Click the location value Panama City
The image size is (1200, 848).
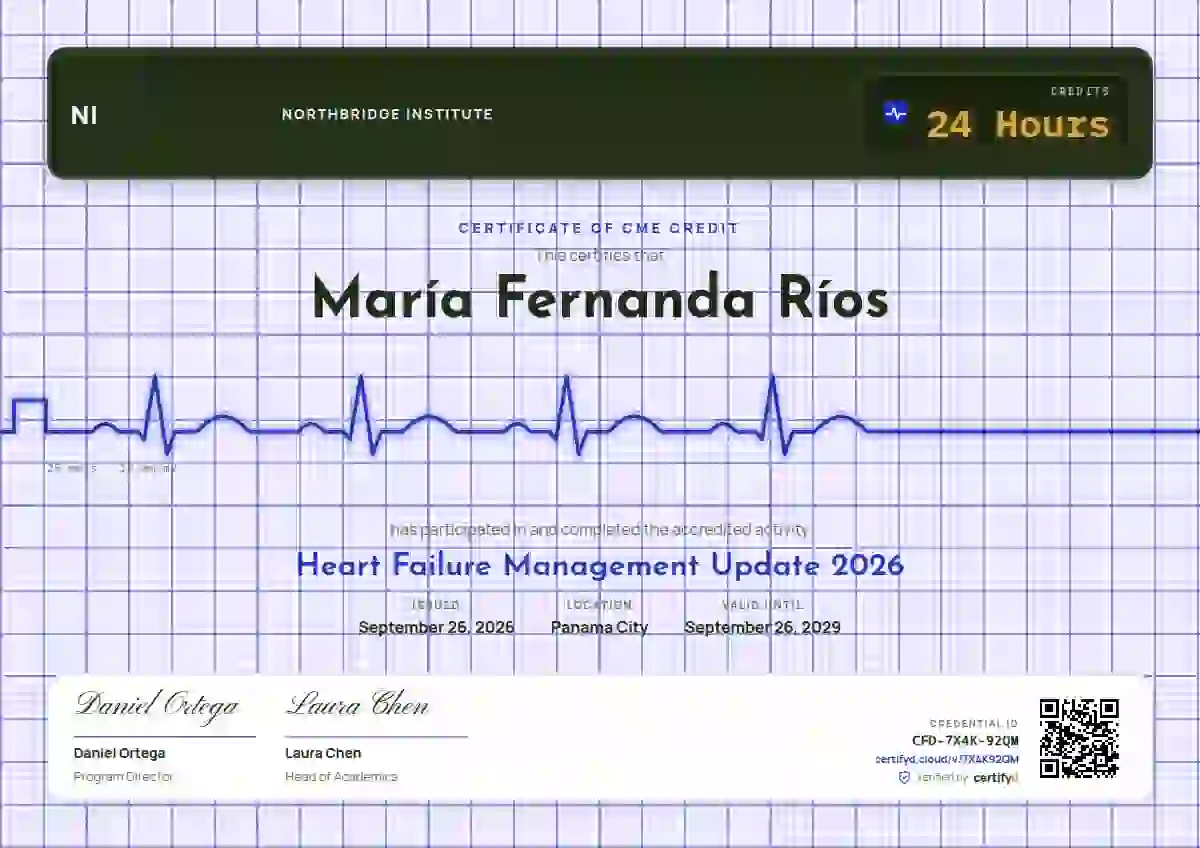tap(599, 627)
